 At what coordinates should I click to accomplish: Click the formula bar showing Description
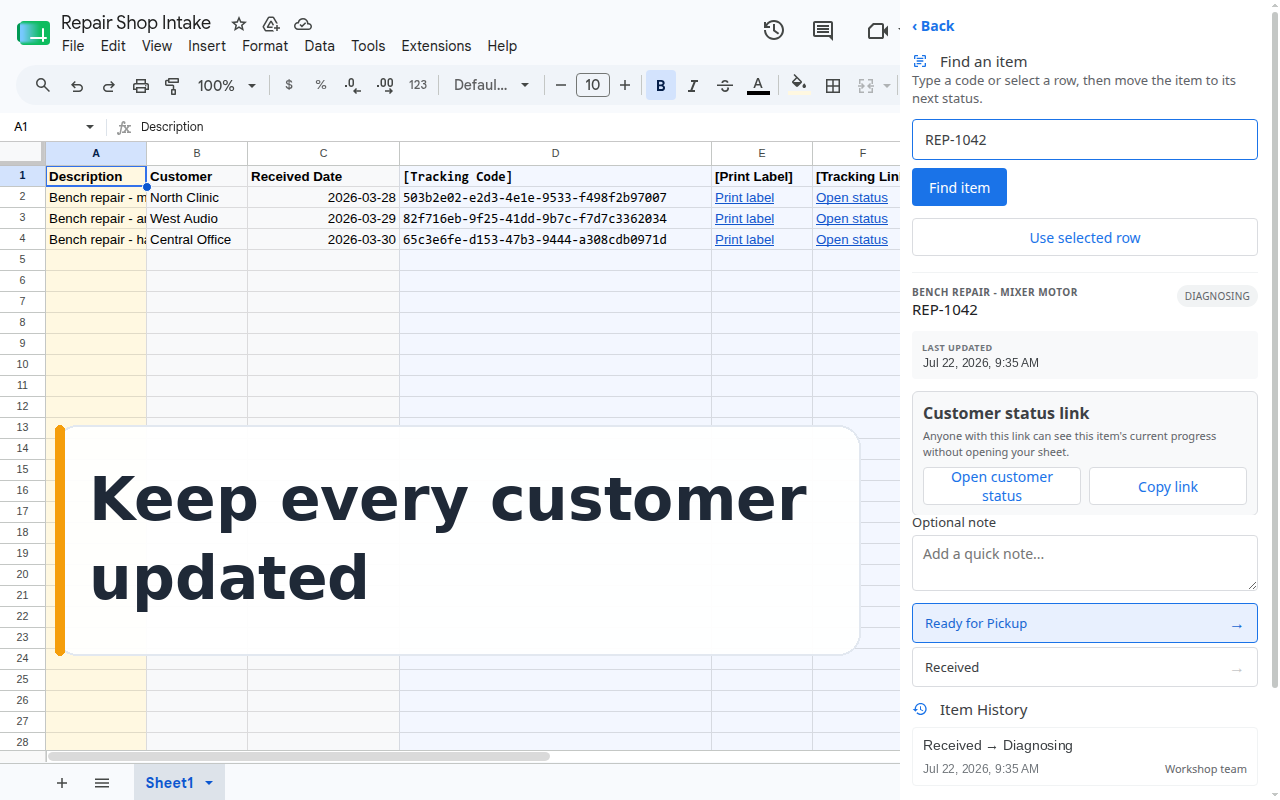(520, 127)
